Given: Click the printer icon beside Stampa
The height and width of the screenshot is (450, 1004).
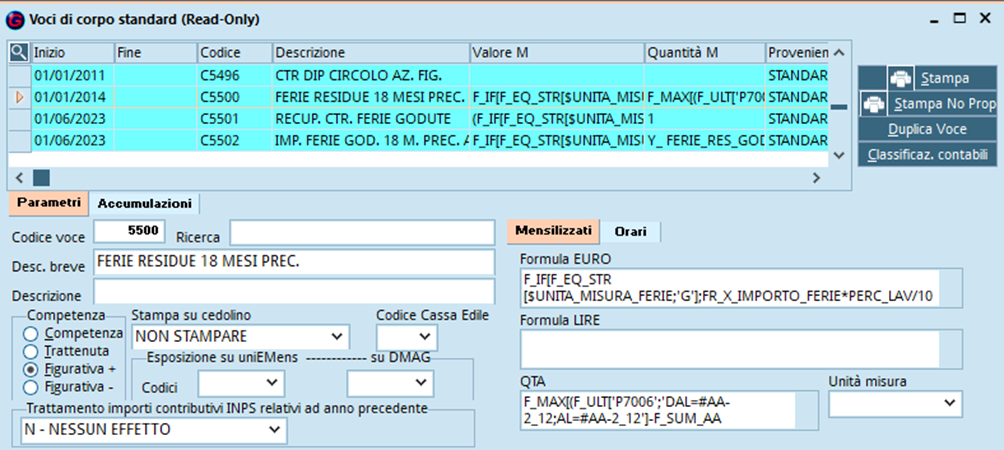Looking at the screenshot, I should tap(901, 78).
